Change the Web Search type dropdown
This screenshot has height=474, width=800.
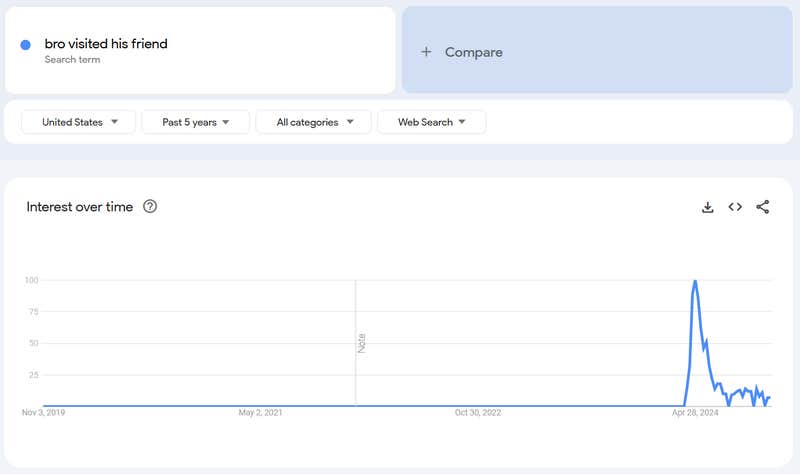431,122
